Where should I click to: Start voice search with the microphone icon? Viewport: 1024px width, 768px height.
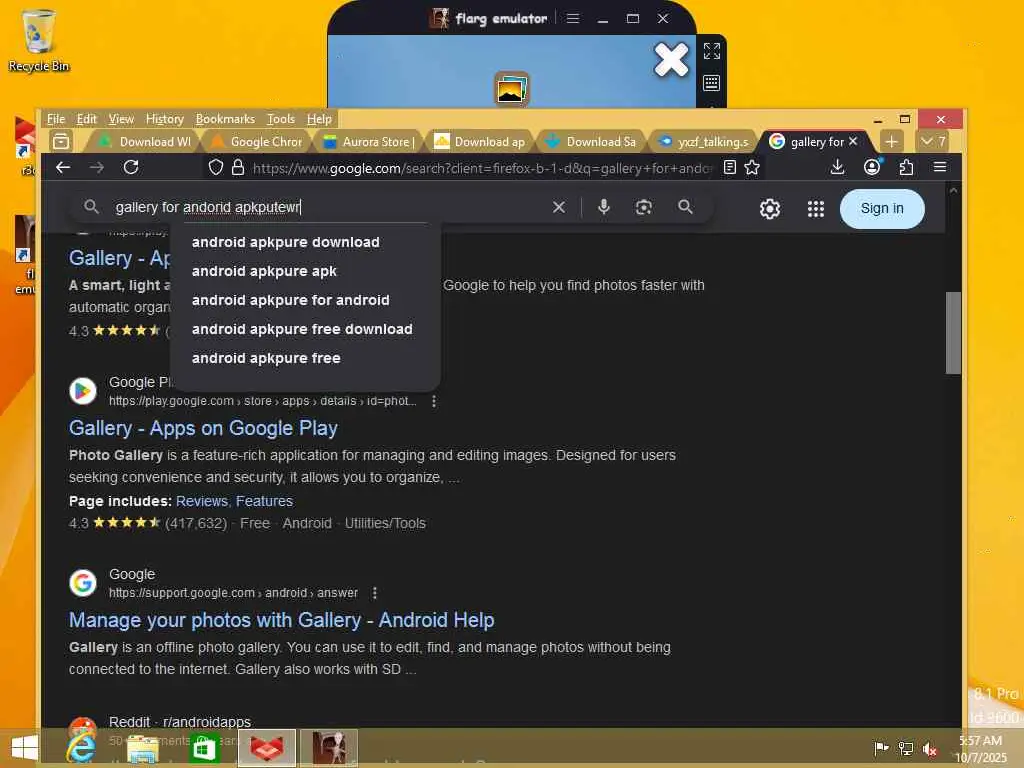(x=604, y=207)
